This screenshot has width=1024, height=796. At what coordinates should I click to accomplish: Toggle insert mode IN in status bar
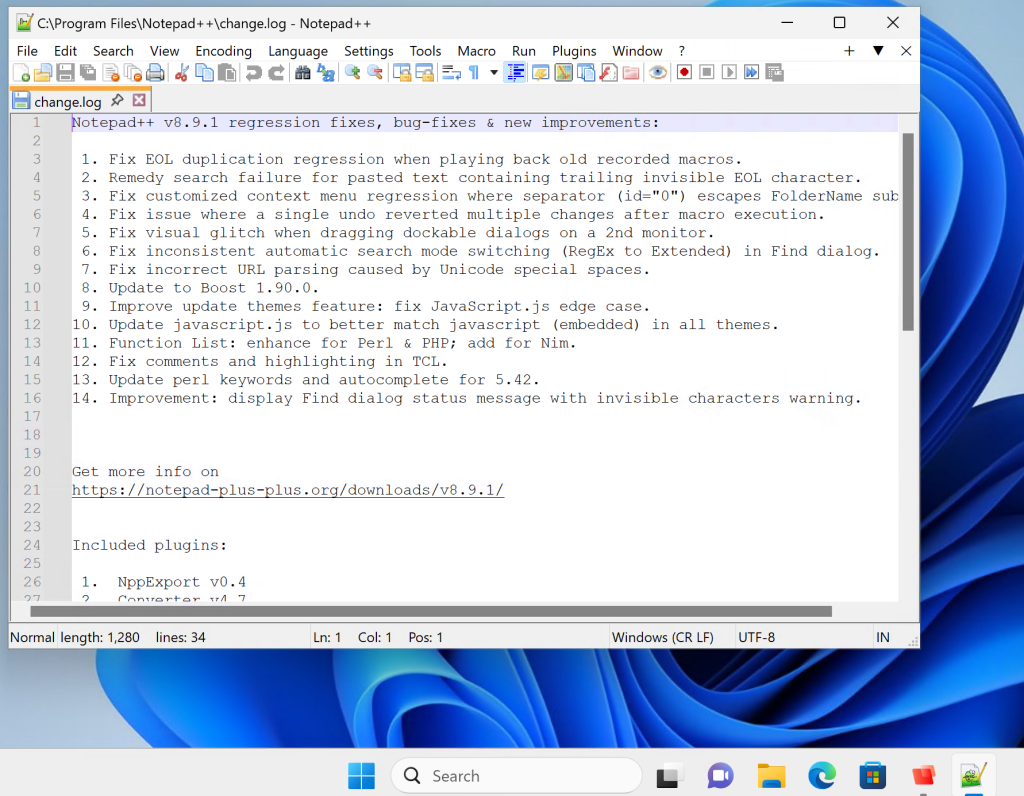tap(883, 637)
